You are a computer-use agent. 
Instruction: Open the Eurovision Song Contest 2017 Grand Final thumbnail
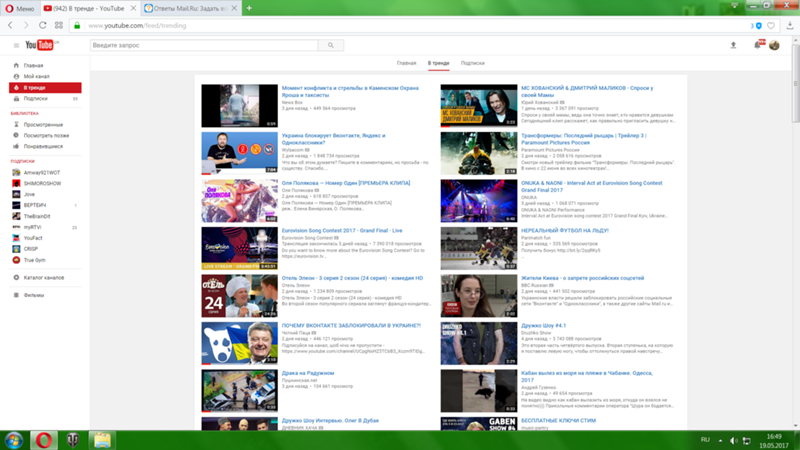pyautogui.click(x=239, y=248)
